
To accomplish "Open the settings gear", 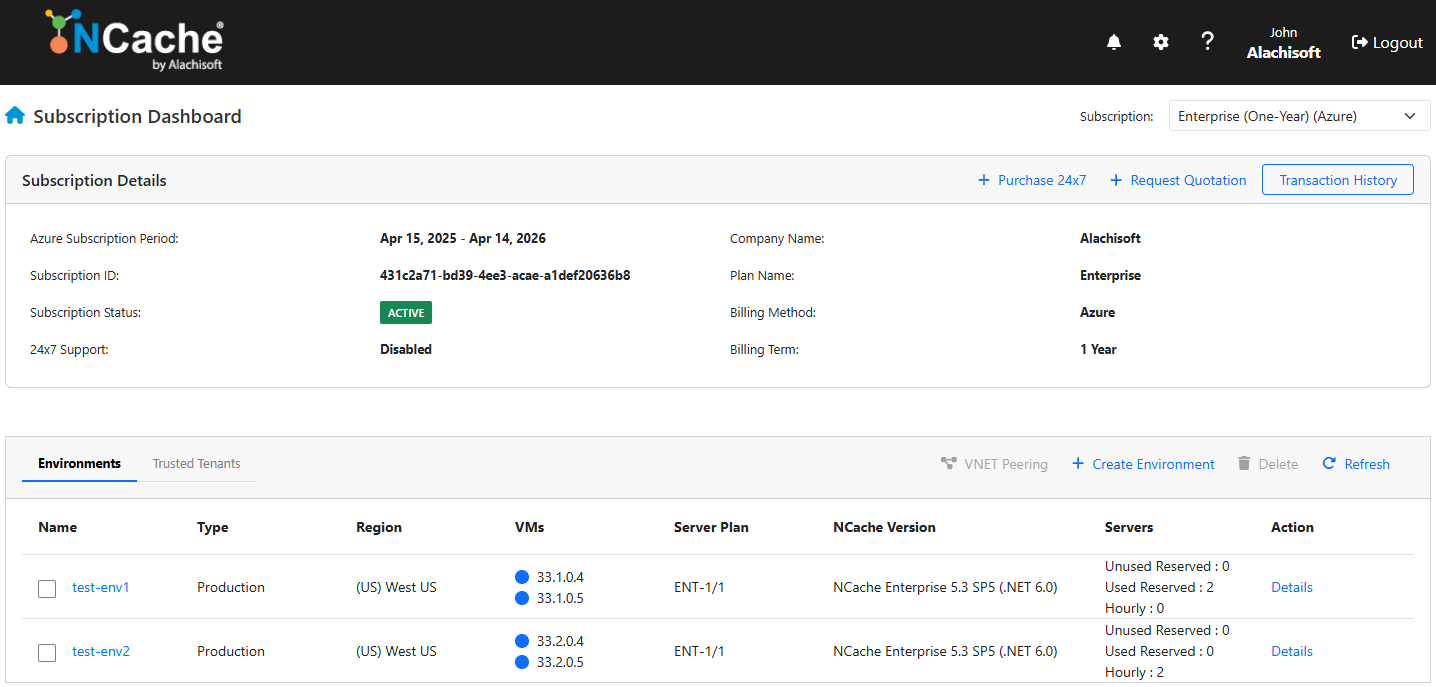I will click(x=1161, y=42).
